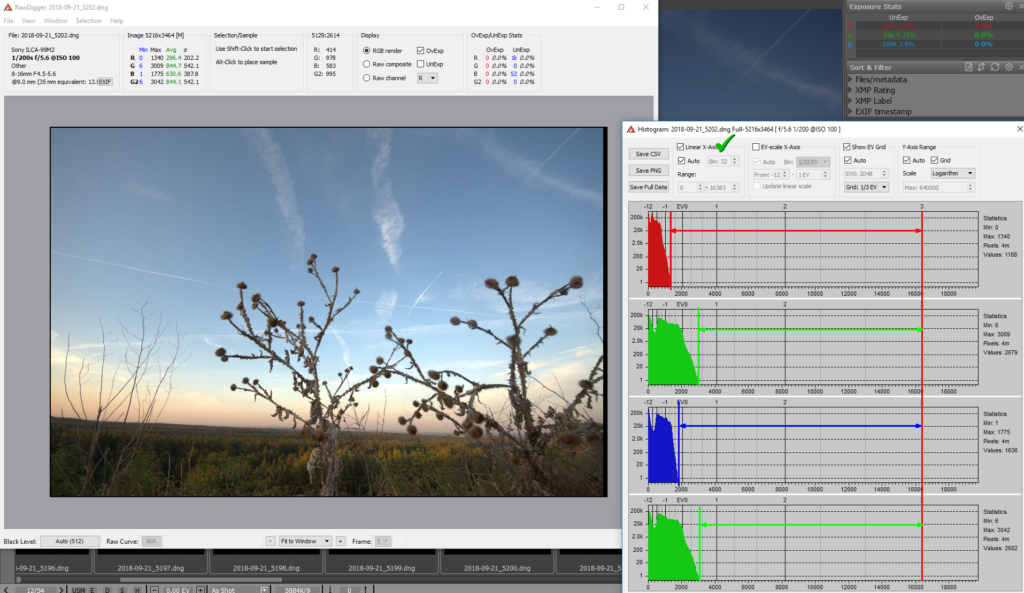Click the Save Full Data button
Screen dimensions: 1024x593
(x=647, y=187)
